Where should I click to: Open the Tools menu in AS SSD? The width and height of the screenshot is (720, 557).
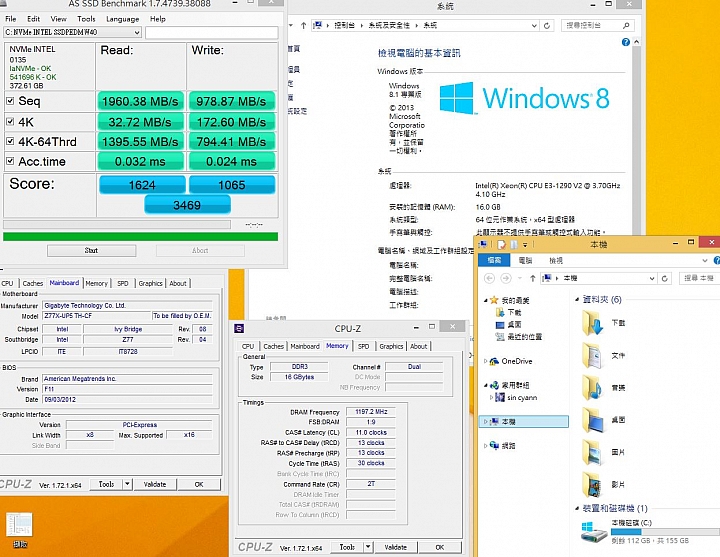[x=86, y=19]
